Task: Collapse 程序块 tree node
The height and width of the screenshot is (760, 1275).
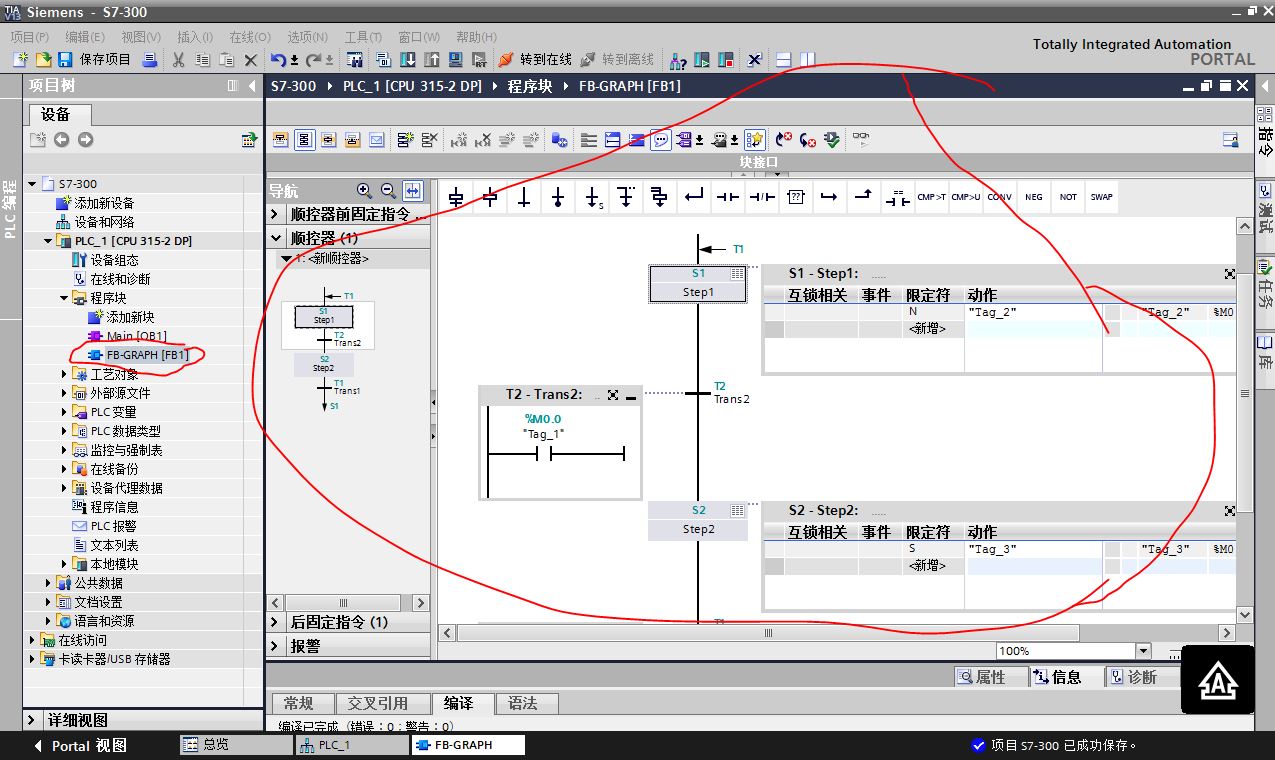Action: point(65,298)
